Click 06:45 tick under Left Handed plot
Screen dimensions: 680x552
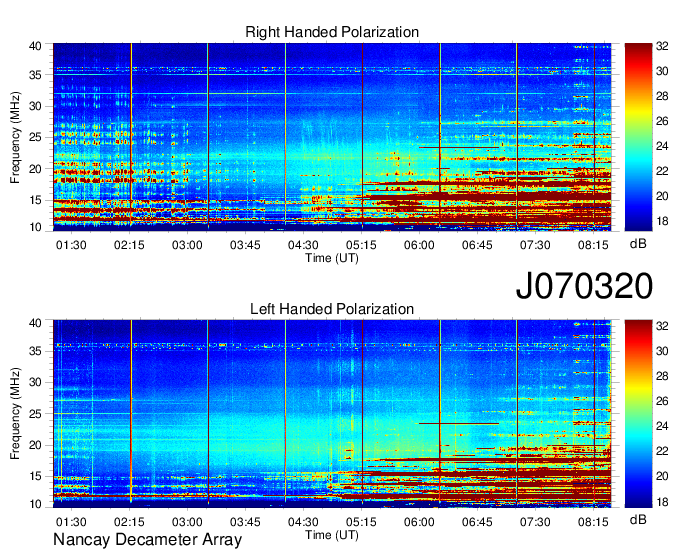(477, 522)
